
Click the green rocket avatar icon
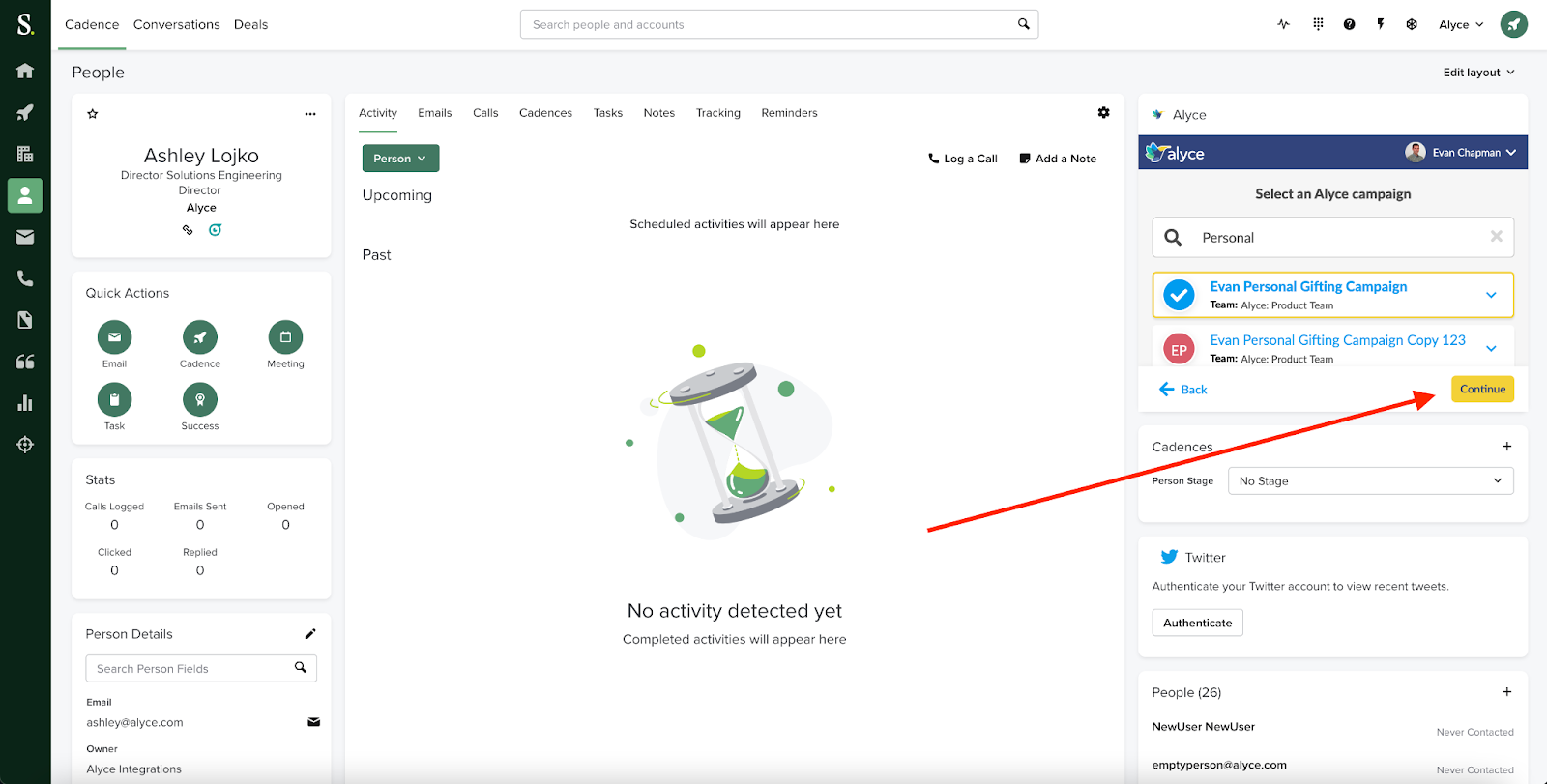(x=1514, y=24)
